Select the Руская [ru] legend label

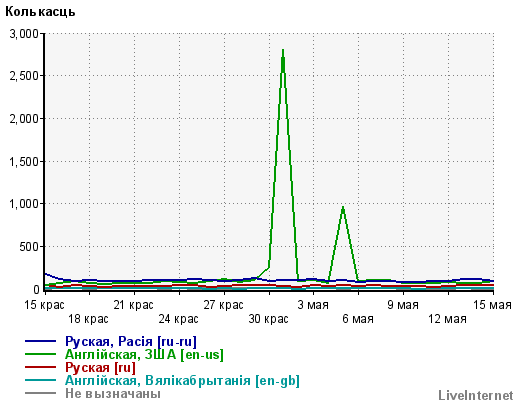point(100,368)
